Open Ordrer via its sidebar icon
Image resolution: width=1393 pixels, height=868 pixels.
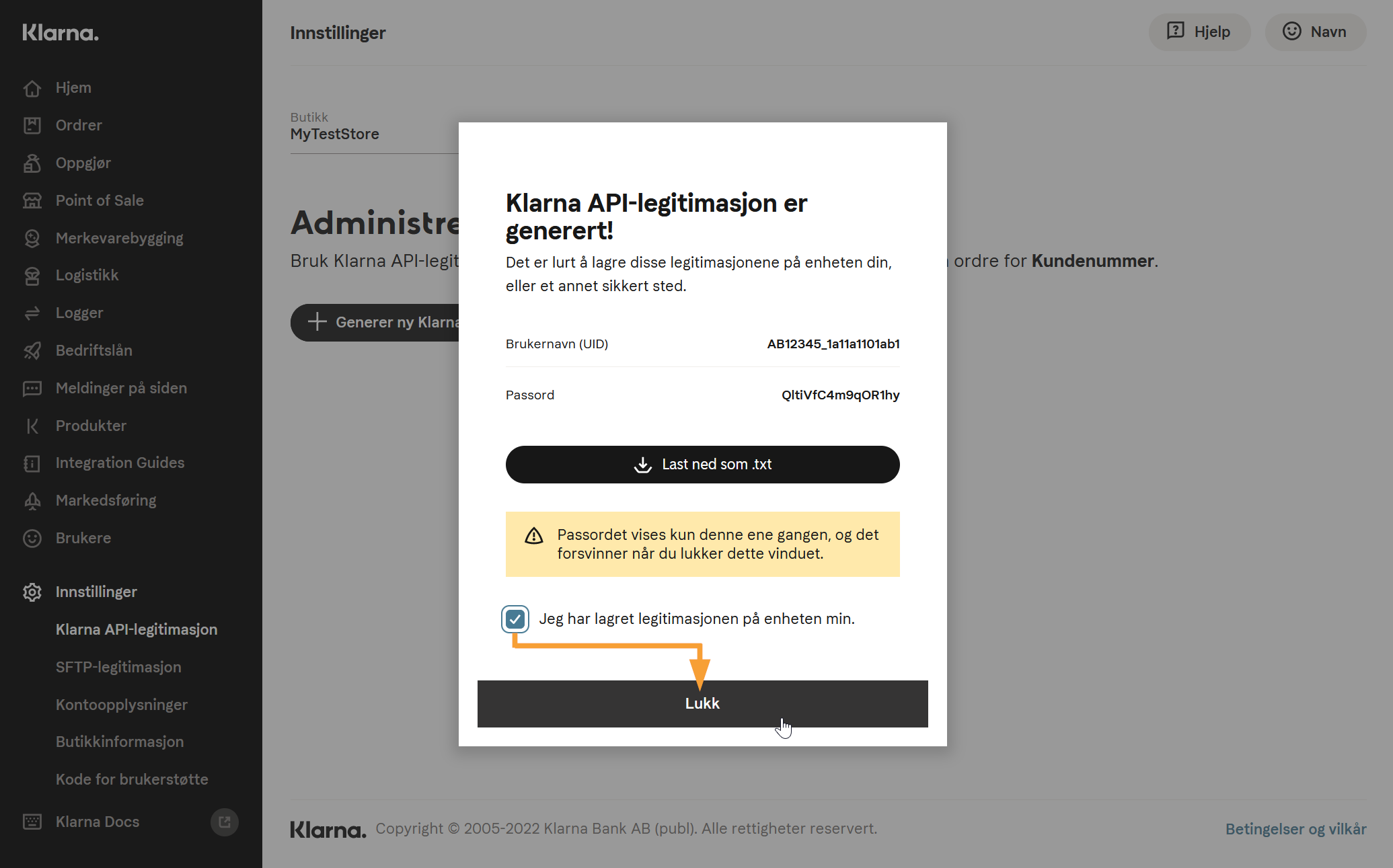pyautogui.click(x=32, y=126)
